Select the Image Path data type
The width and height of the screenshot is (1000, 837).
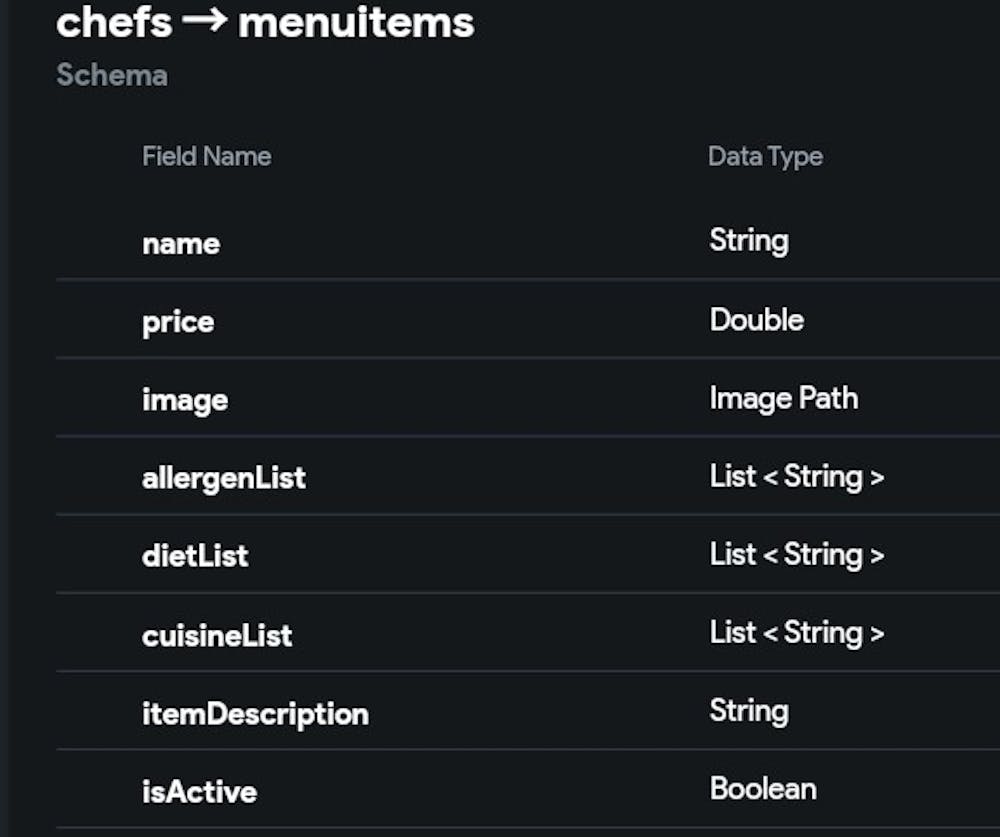(x=784, y=398)
